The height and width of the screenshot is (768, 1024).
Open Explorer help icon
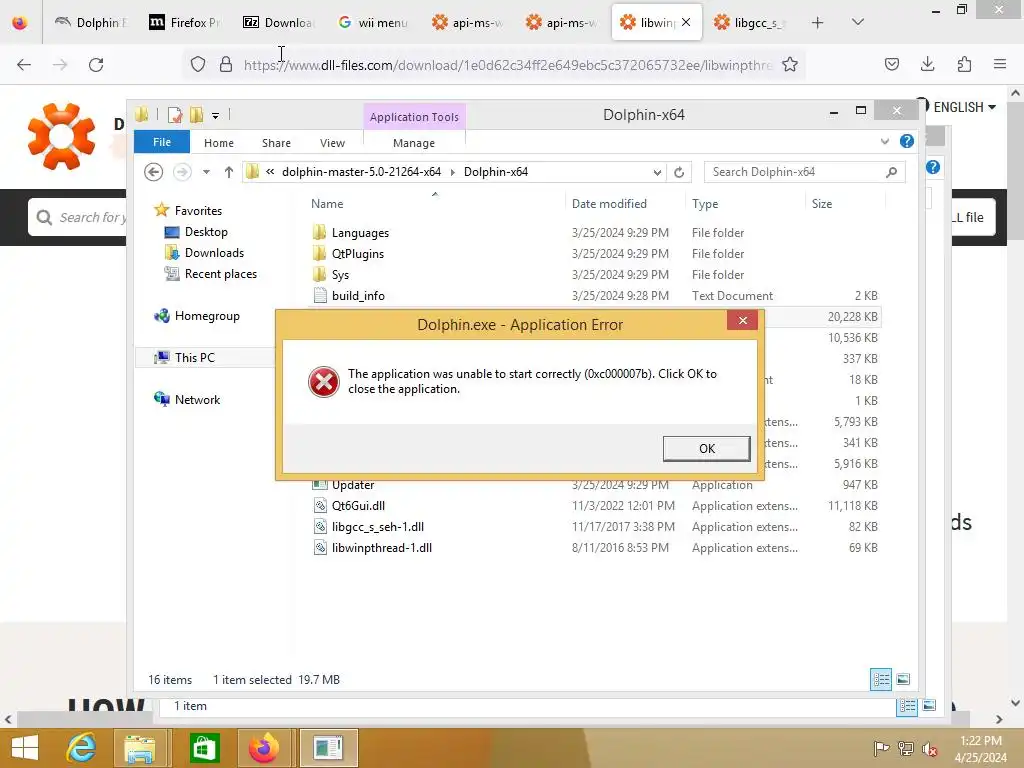coord(906,141)
